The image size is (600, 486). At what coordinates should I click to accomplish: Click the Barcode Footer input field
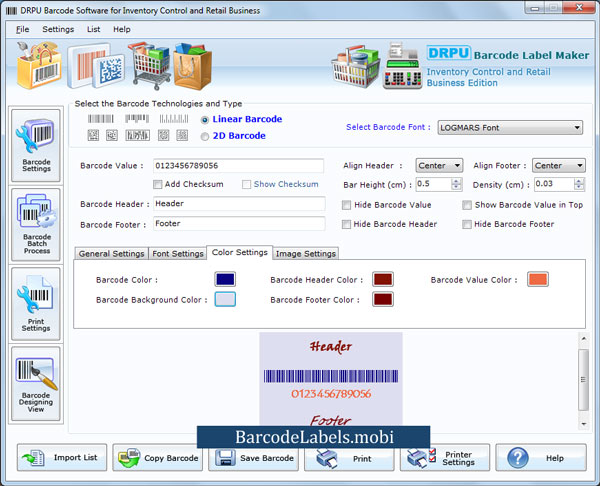click(239, 223)
